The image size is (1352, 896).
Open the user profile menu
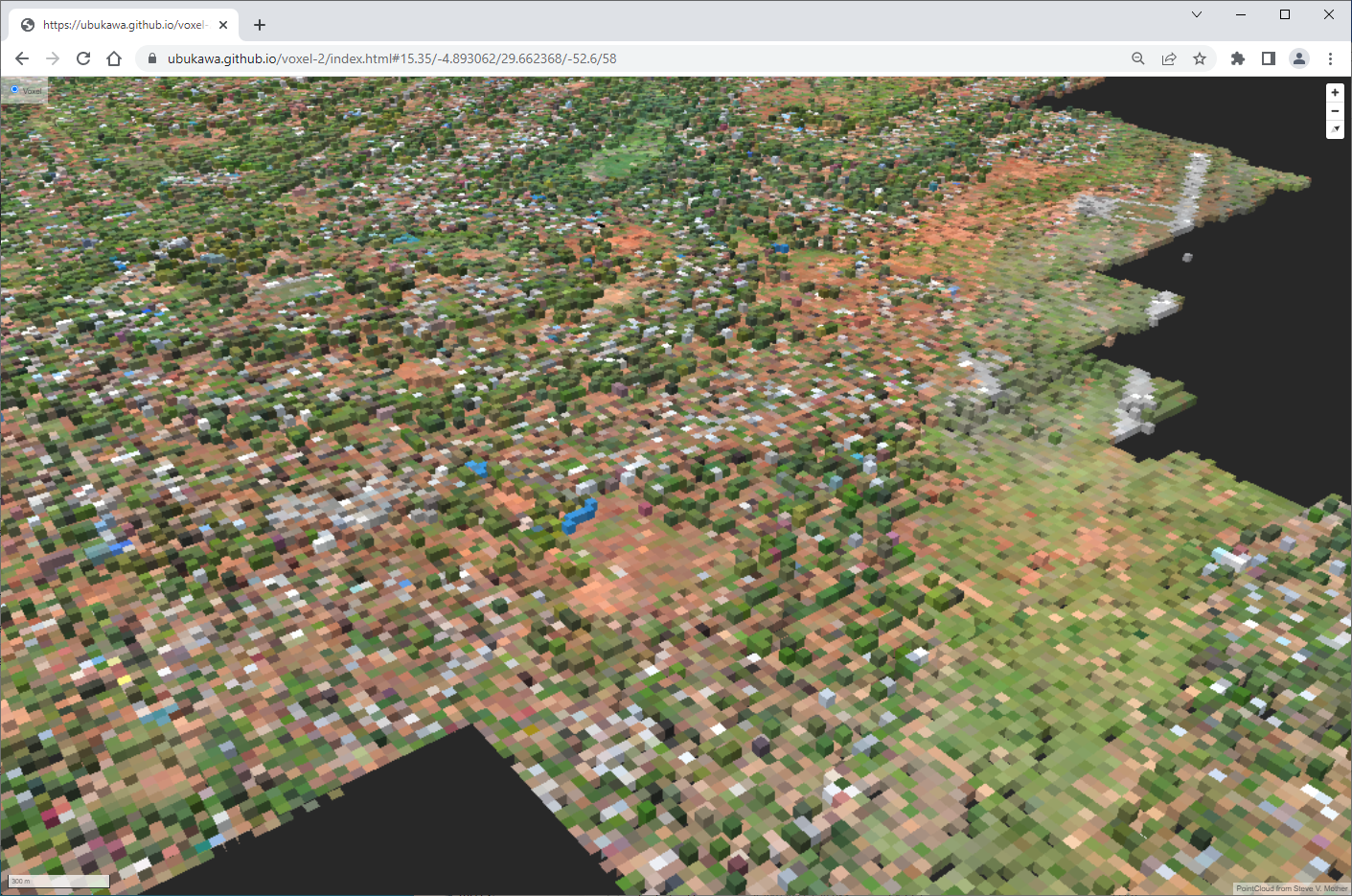tap(1299, 58)
